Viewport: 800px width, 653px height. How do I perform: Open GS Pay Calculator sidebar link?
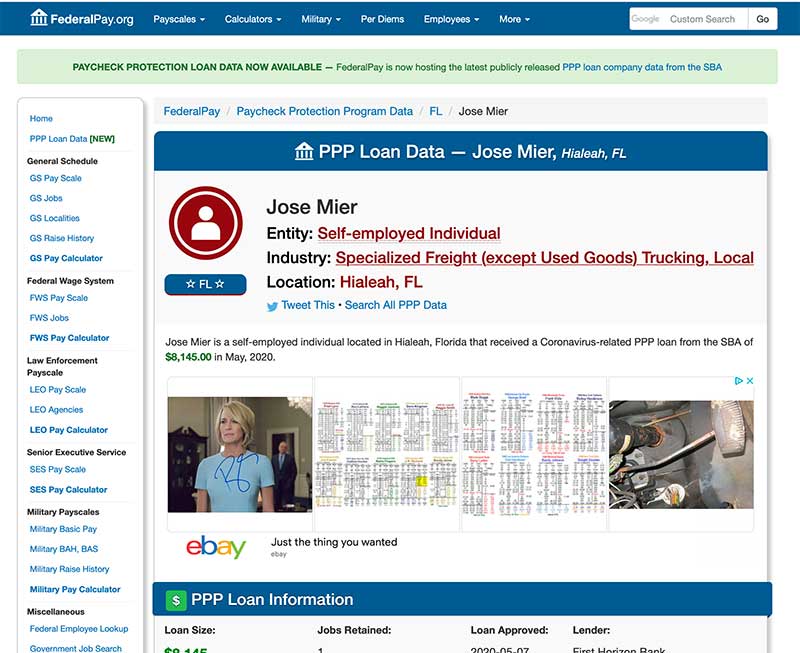66,258
